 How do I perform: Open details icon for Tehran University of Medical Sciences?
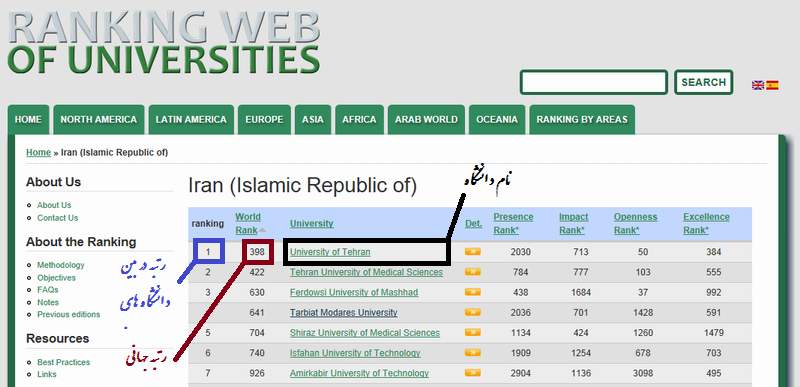click(x=472, y=272)
